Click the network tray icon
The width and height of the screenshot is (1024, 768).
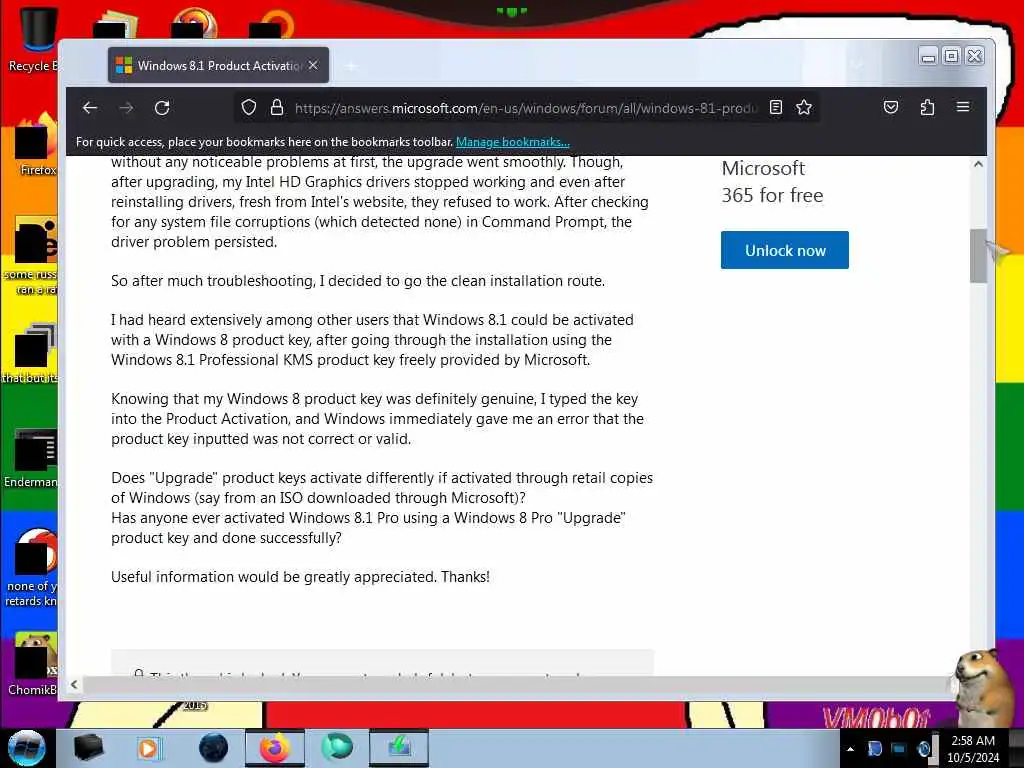coord(899,749)
